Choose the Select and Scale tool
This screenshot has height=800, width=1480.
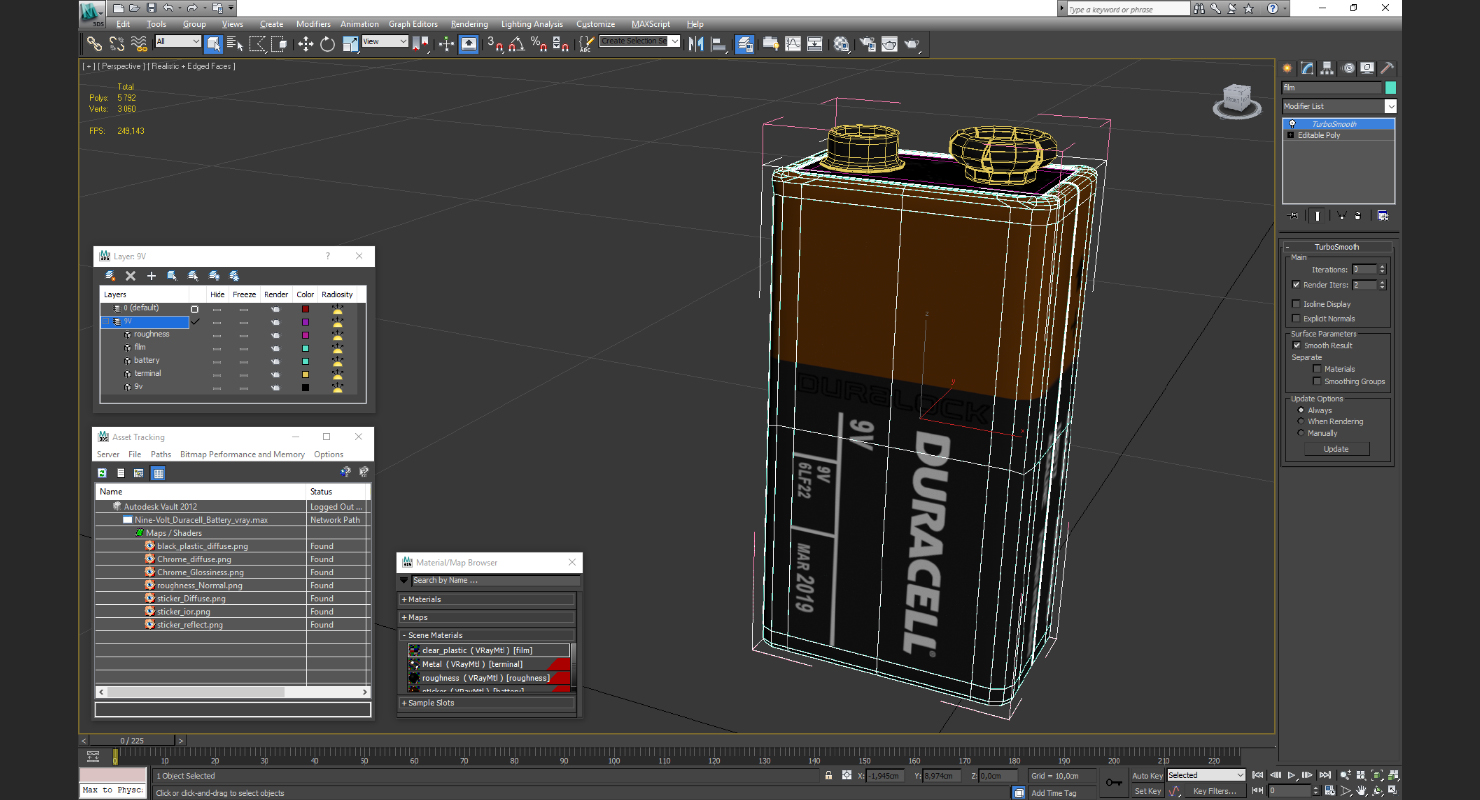pyautogui.click(x=350, y=44)
